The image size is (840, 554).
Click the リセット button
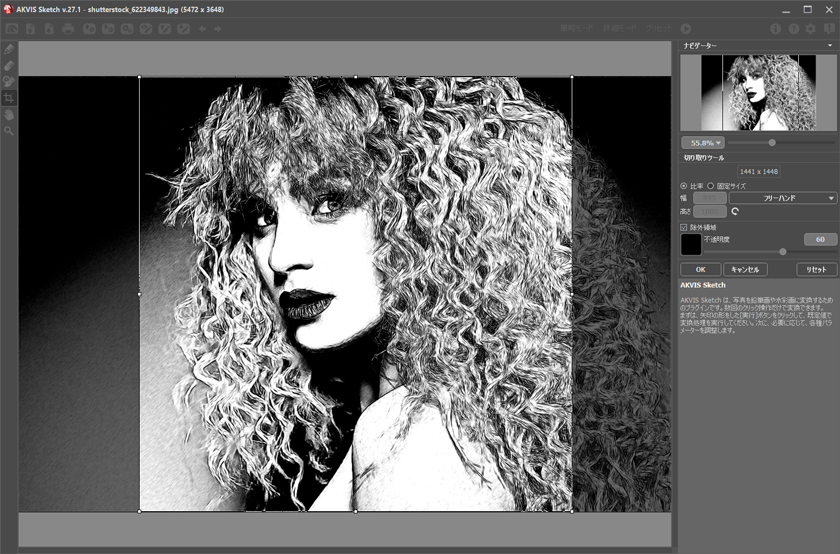pyautogui.click(x=817, y=269)
